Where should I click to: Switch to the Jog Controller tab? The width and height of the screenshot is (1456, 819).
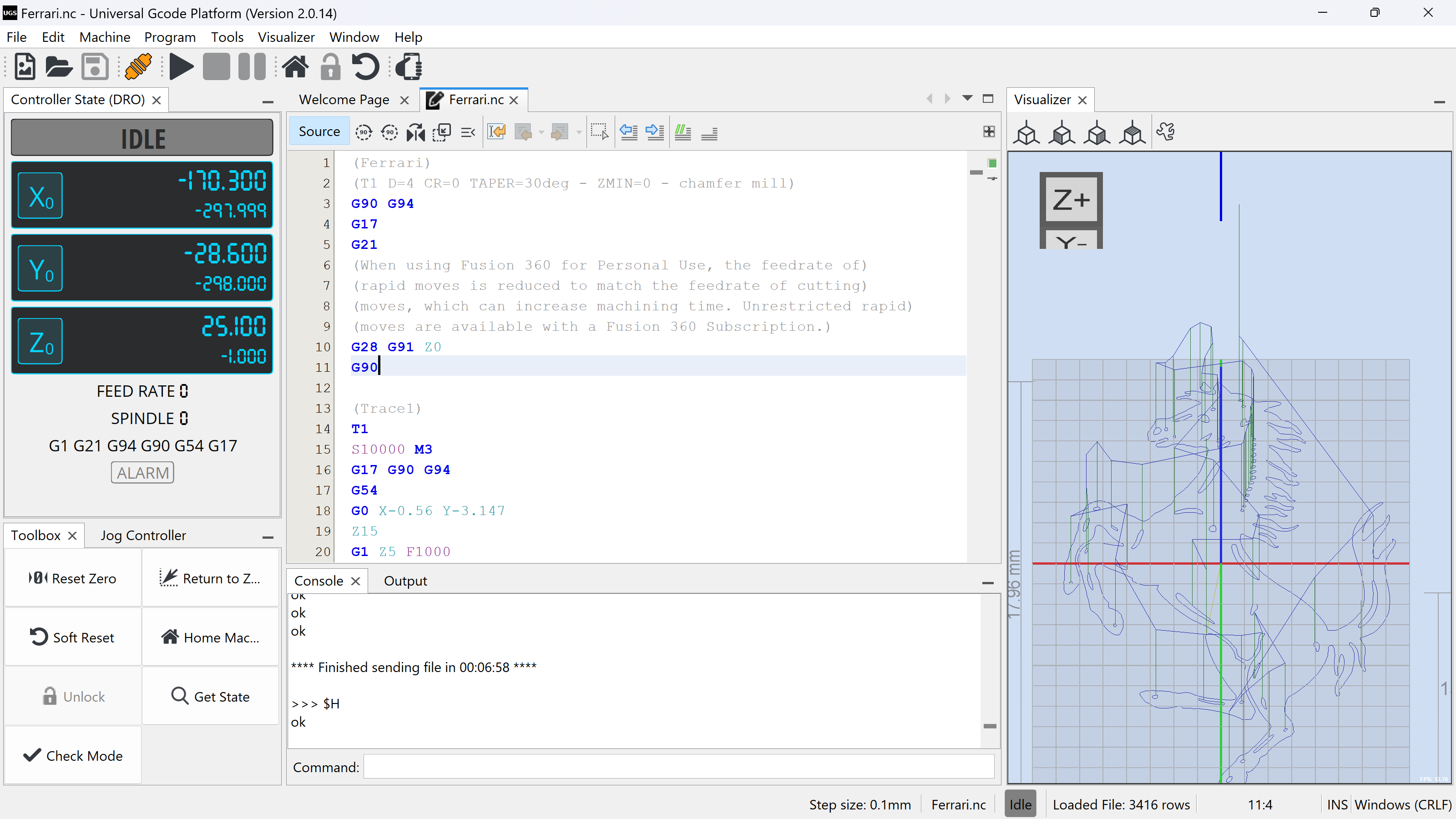coord(143,535)
